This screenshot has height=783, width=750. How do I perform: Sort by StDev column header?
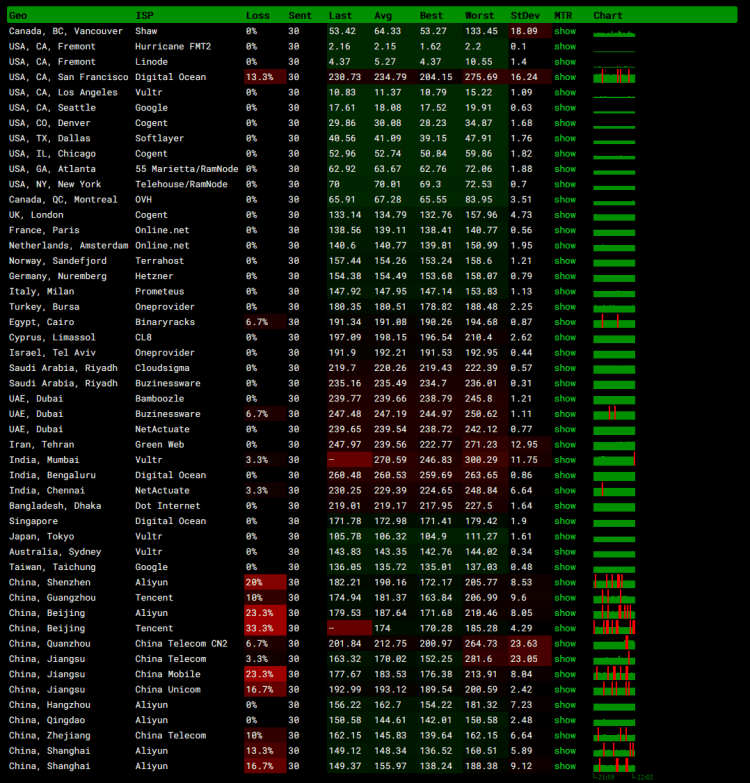(x=525, y=15)
